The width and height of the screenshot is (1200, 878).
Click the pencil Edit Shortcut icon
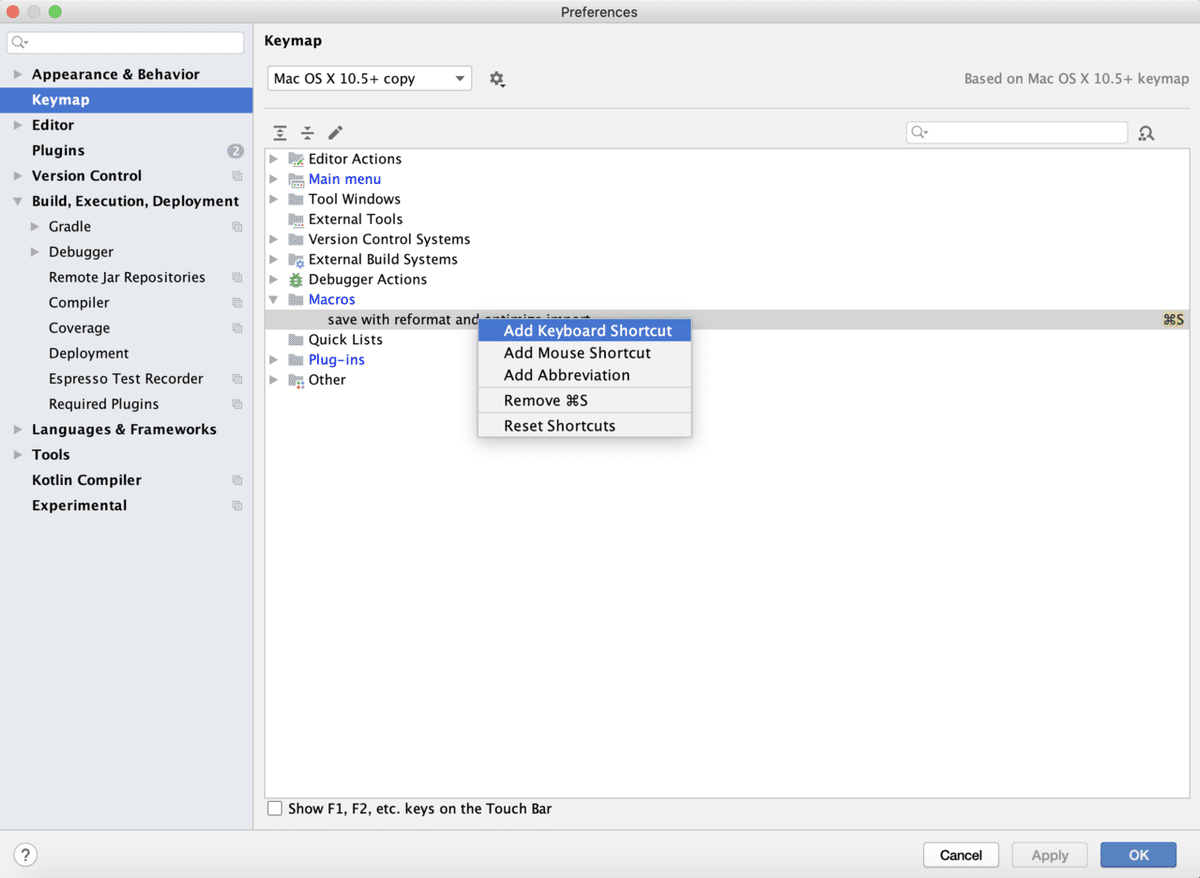click(x=336, y=133)
